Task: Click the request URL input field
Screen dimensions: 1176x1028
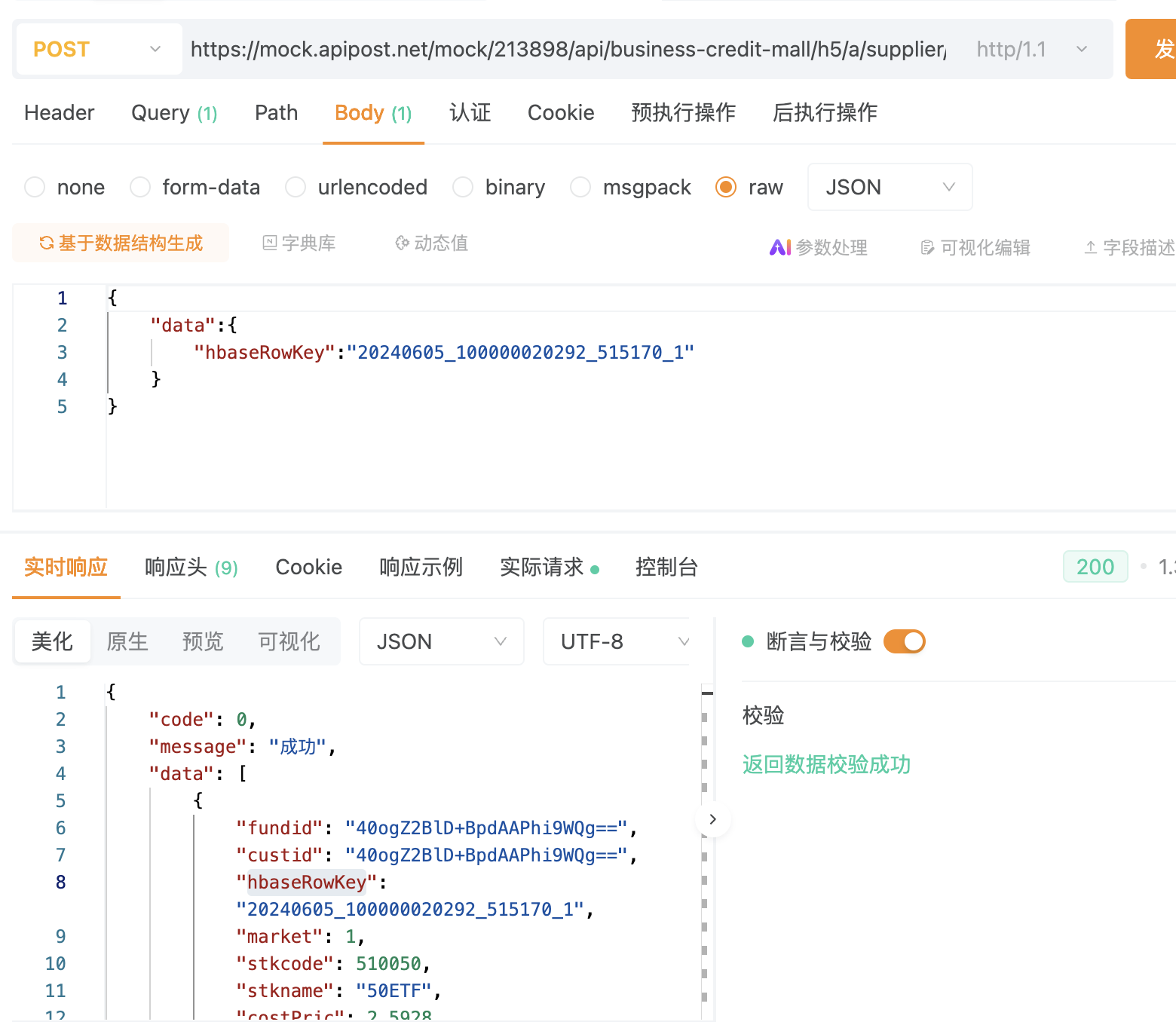Action: pos(568,50)
